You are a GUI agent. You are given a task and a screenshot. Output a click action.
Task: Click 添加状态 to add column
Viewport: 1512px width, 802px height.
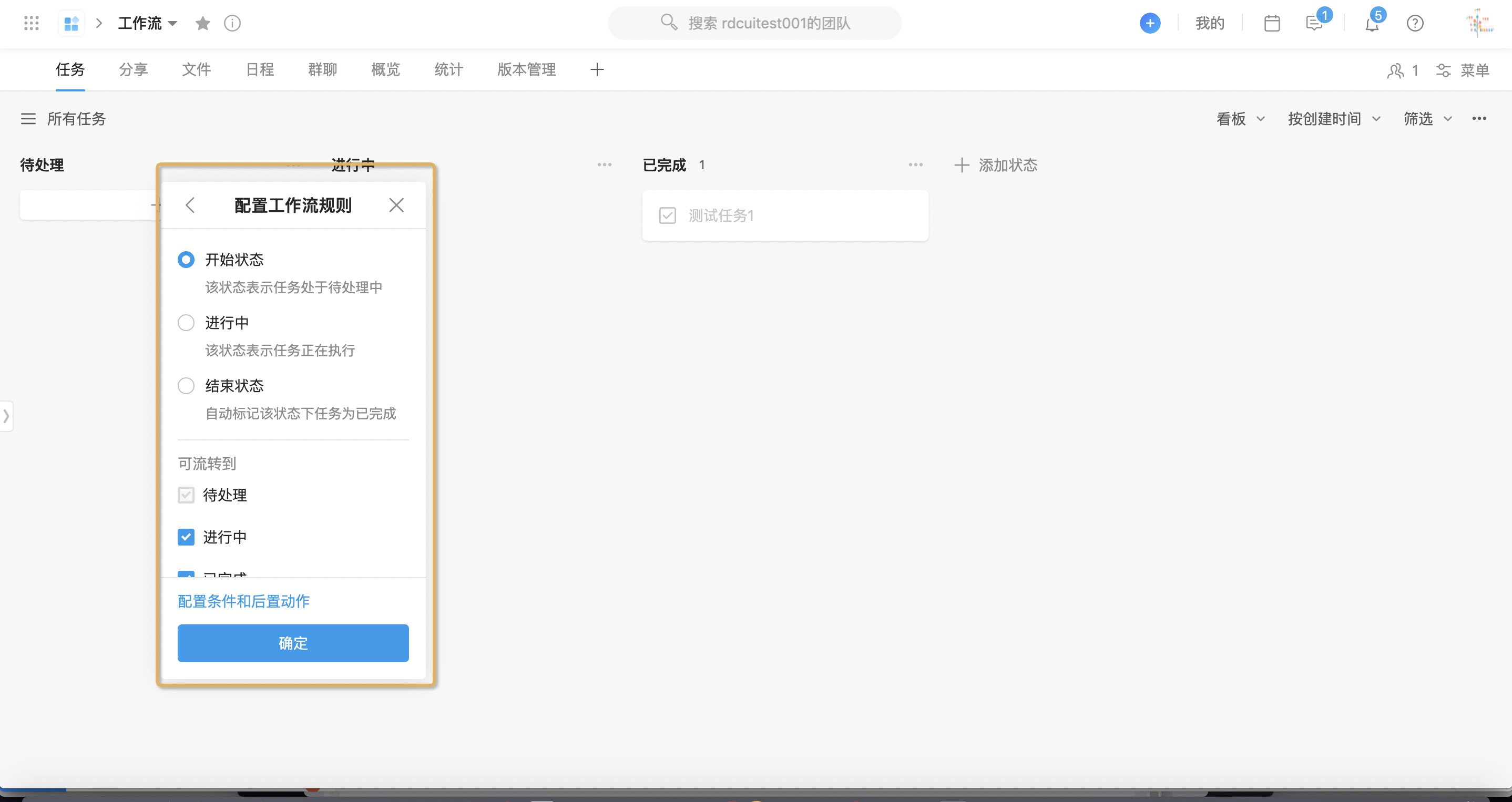pos(996,165)
